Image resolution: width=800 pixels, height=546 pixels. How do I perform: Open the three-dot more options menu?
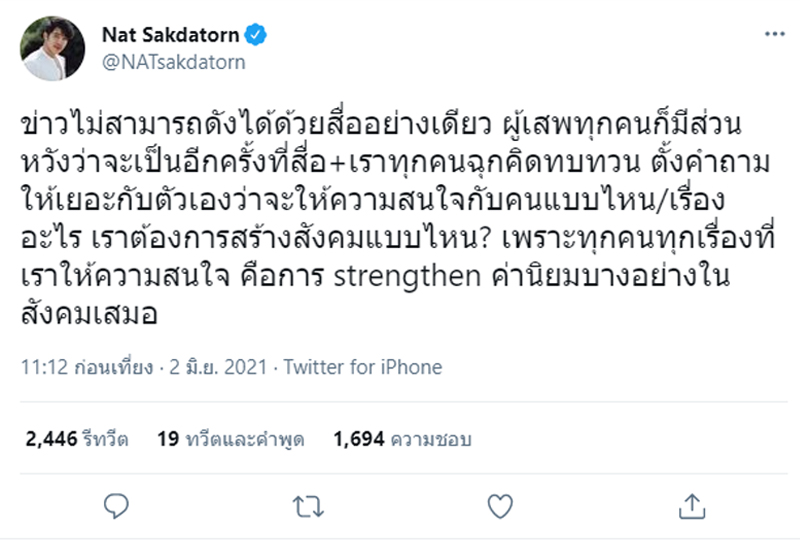click(x=773, y=37)
